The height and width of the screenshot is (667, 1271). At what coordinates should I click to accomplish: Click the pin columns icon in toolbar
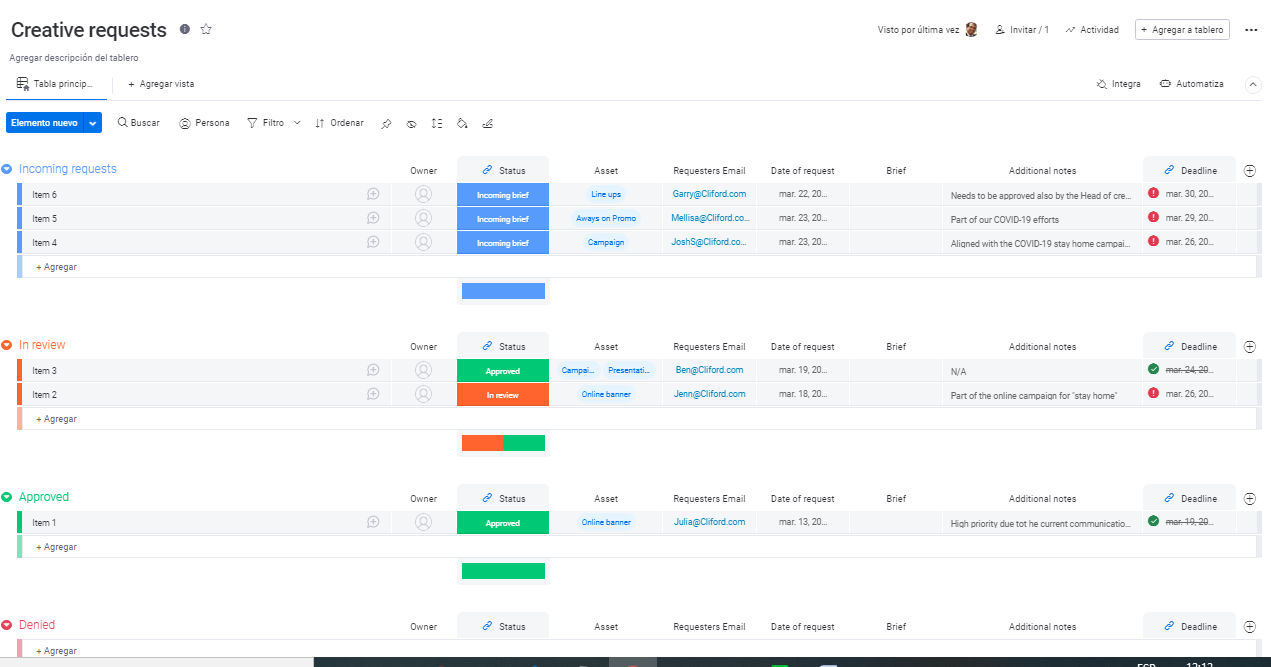click(386, 124)
